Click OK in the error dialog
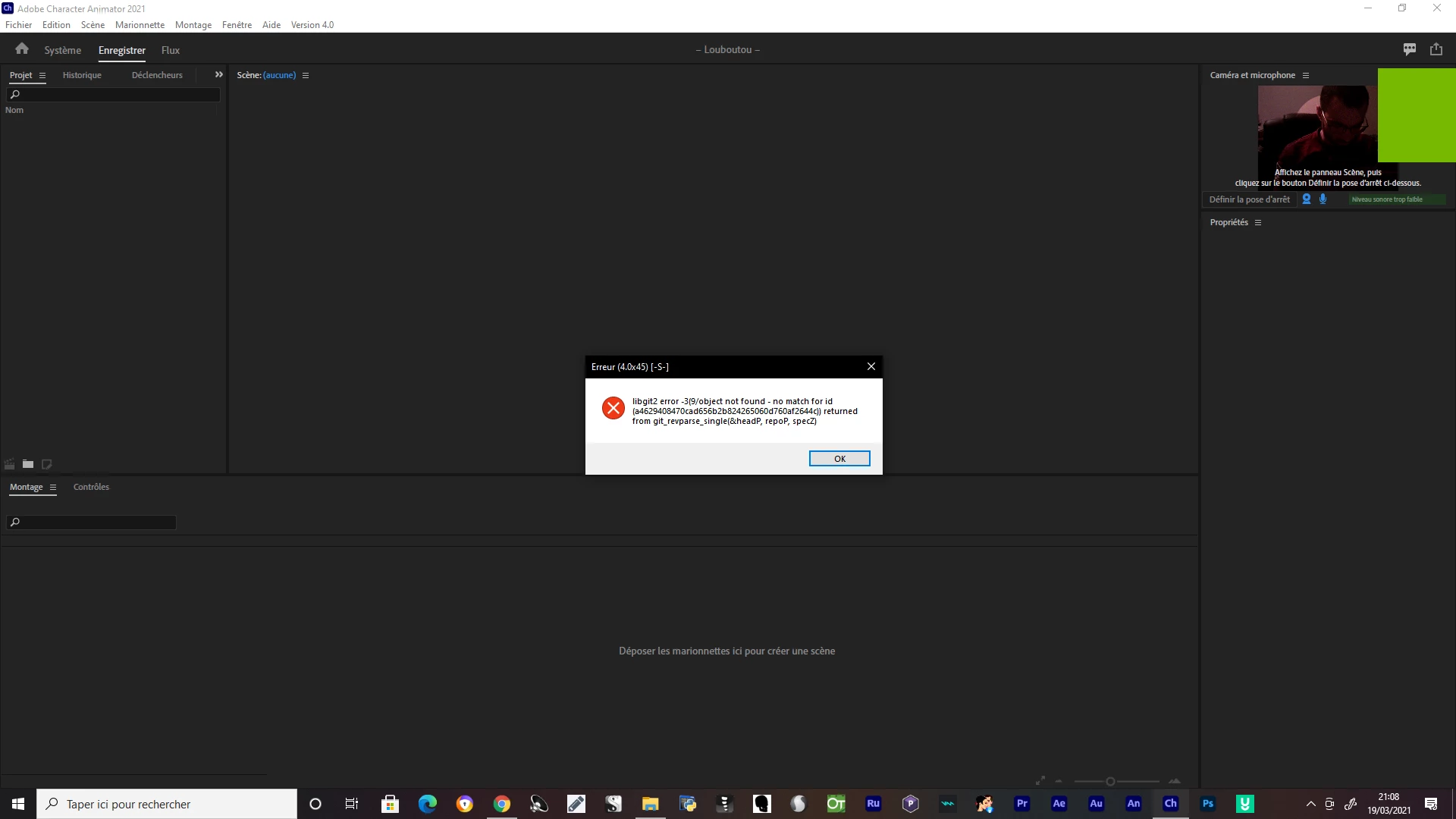This screenshot has width=1456, height=819. 839,459
